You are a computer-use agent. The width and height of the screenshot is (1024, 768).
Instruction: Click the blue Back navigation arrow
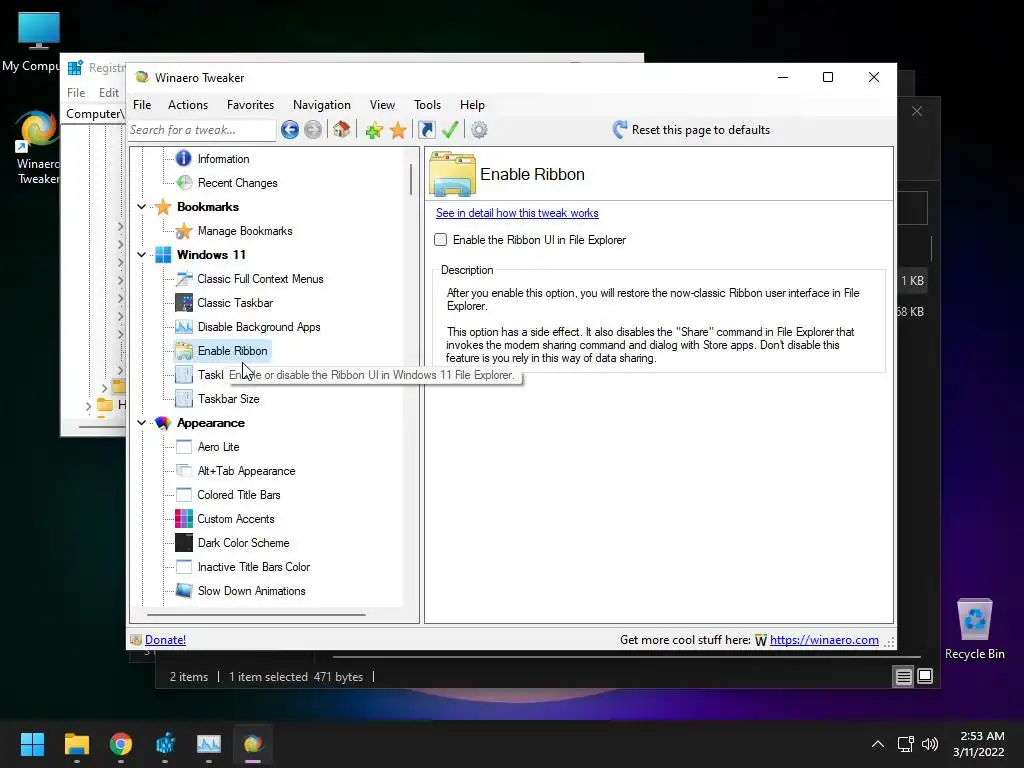pos(289,129)
